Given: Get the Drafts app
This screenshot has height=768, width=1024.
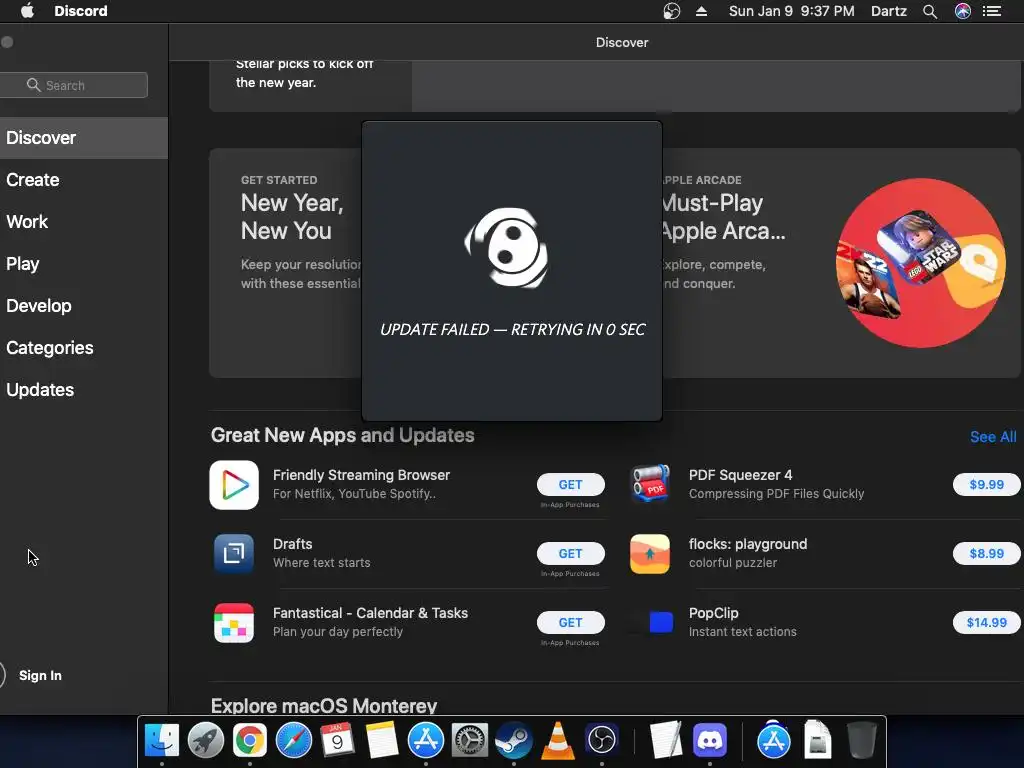Looking at the screenshot, I should coord(570,554).
